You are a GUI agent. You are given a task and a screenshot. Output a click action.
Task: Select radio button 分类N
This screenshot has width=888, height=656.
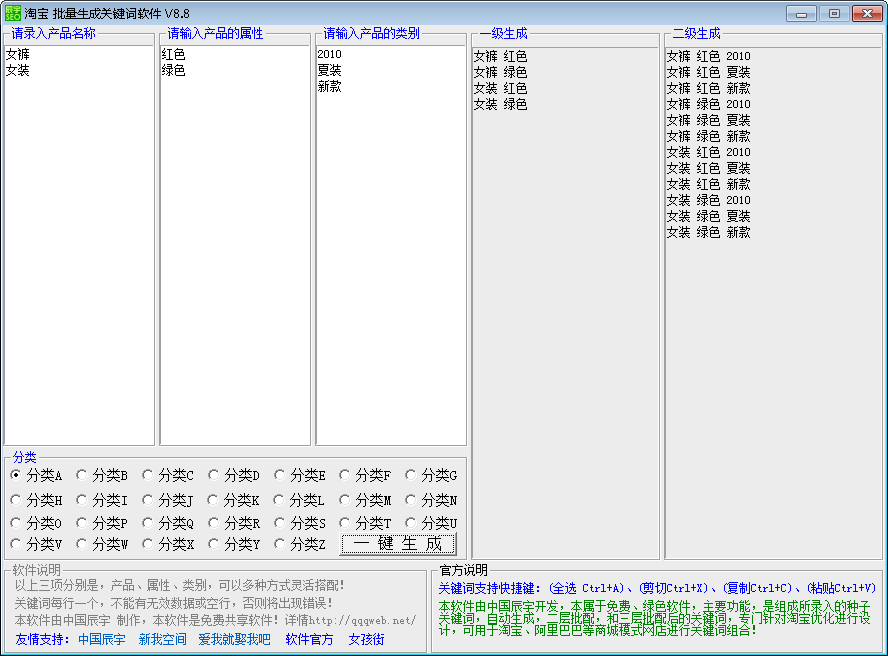(x=431, y=500)
